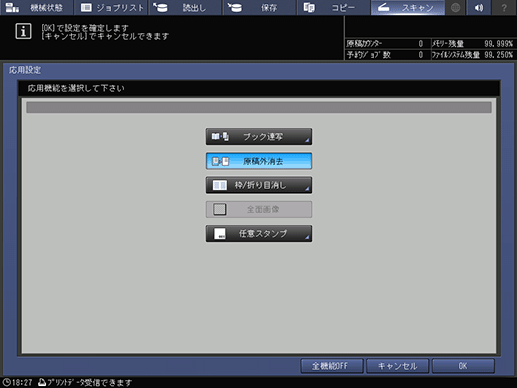517x388 pixels.
Task: Open the 読出し recall tab
Action: click(186, 7)
